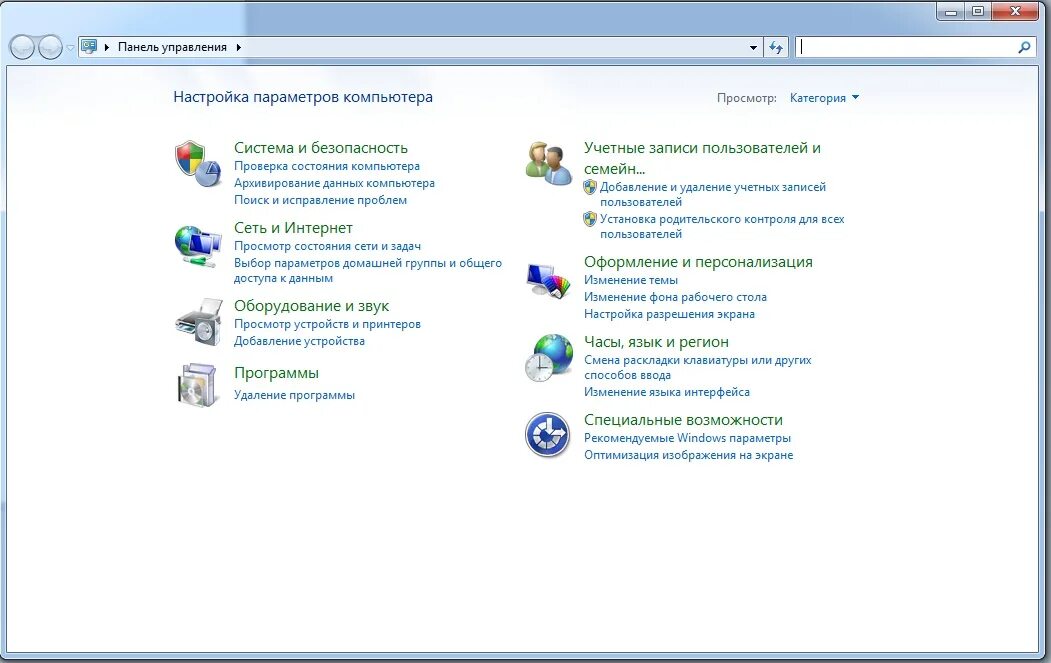This screenshot has height=663, width=1051.
Task: Click the Forward navigation arrow button
Action: pyautogui.click(x=50, y=47)
